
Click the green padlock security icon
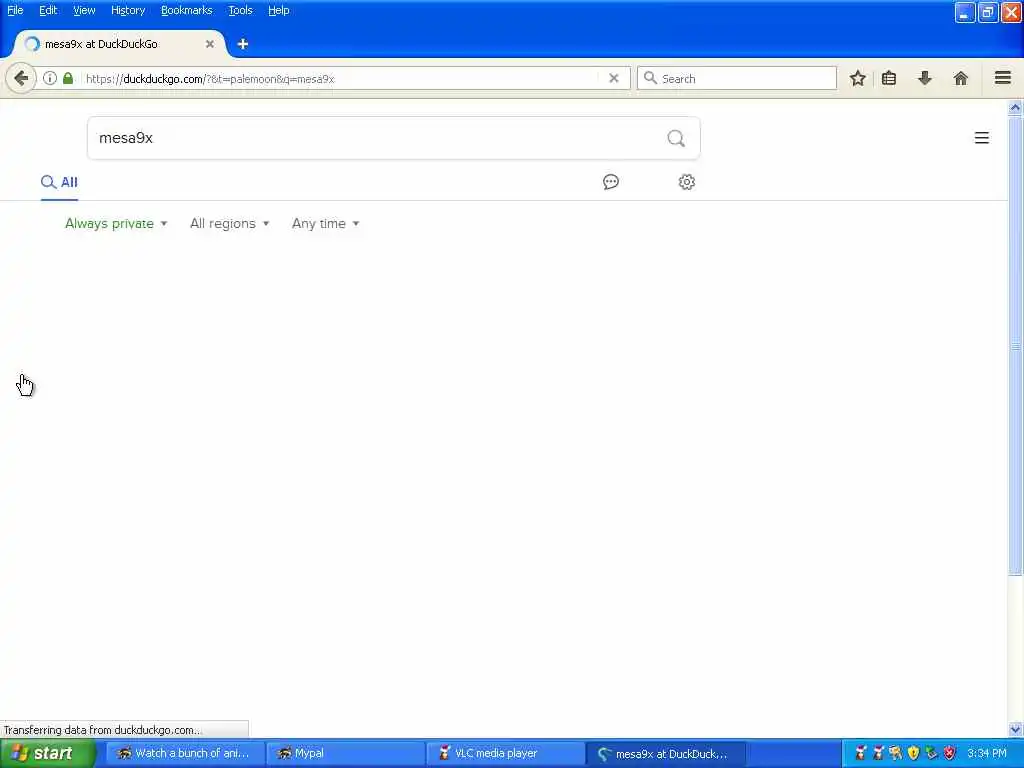[x=68, y=78]
